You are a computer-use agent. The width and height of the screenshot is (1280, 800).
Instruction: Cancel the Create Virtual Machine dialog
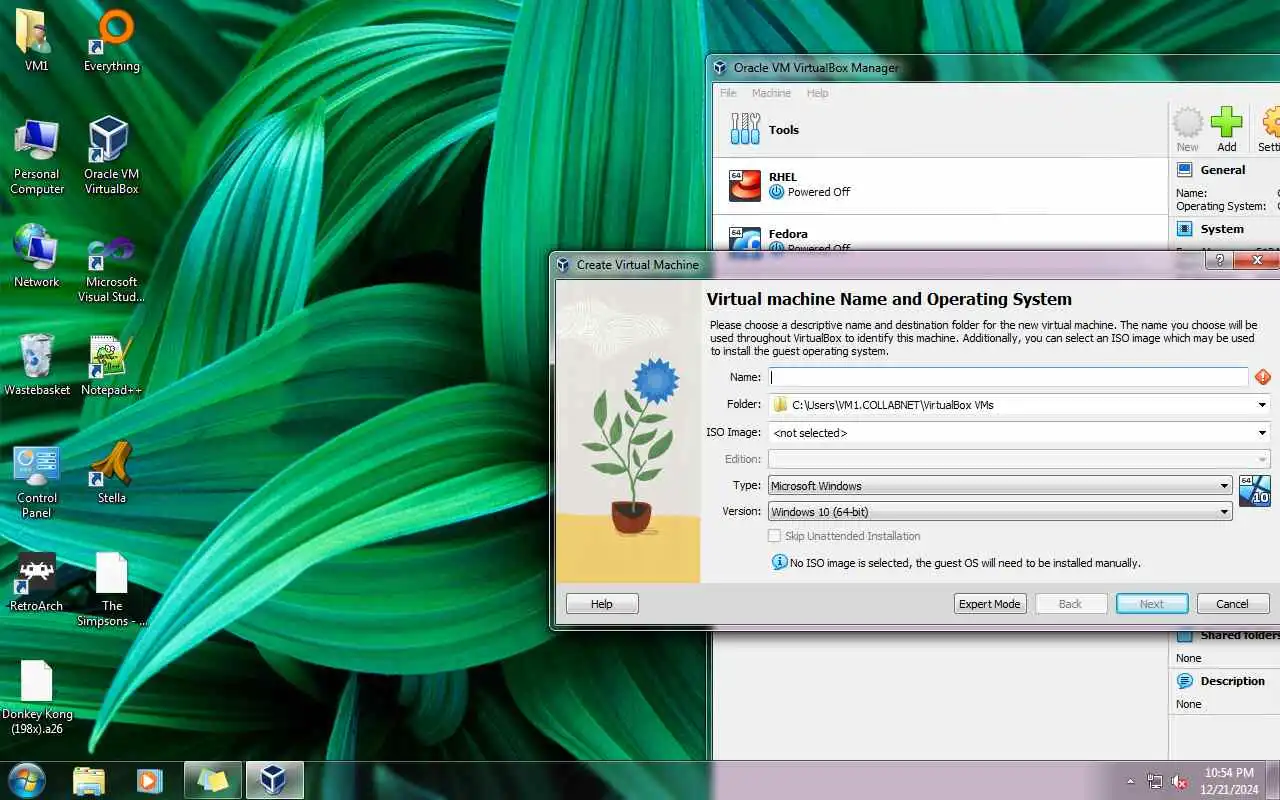(1232, 604)
